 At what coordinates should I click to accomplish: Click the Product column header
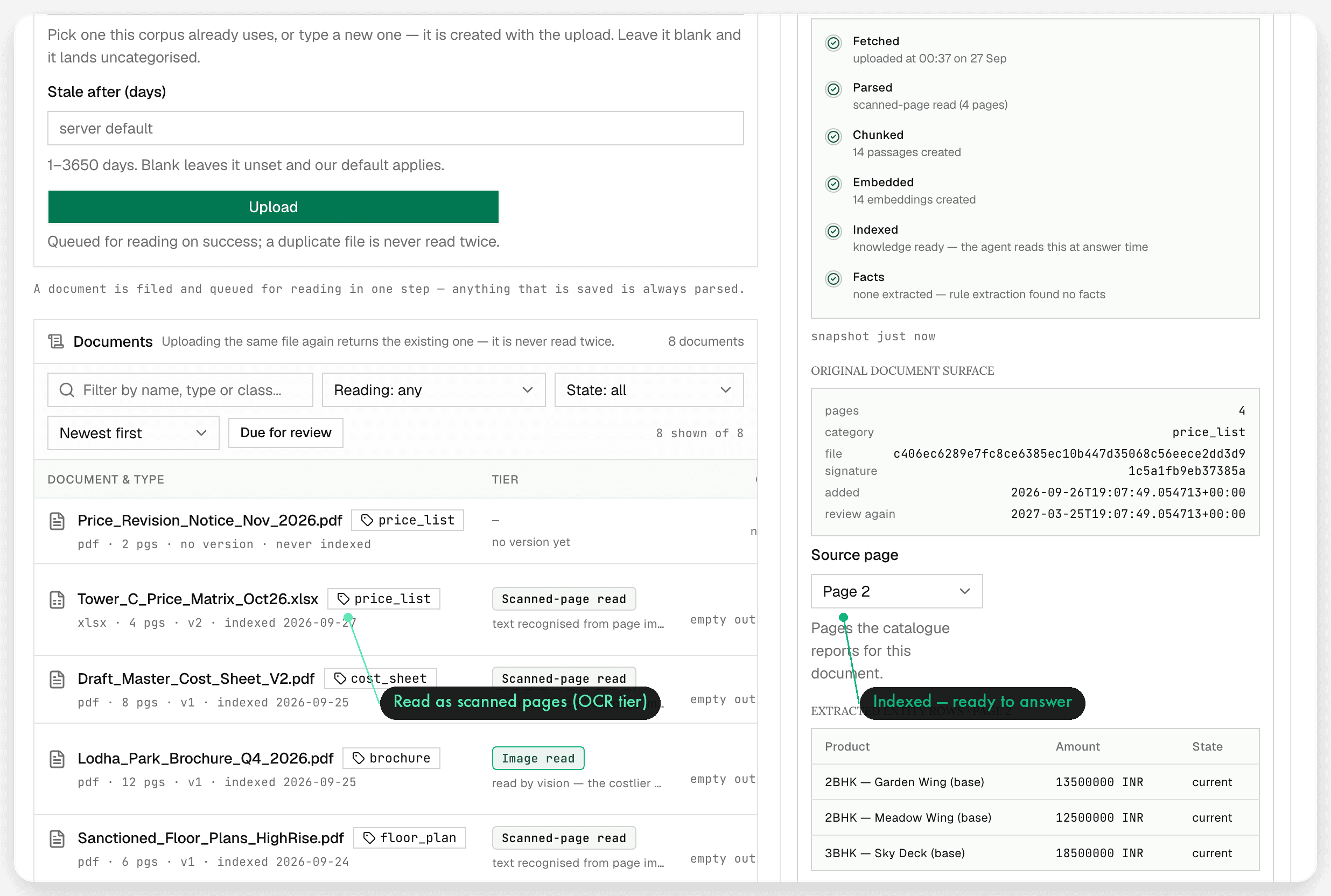coord(846,747)
